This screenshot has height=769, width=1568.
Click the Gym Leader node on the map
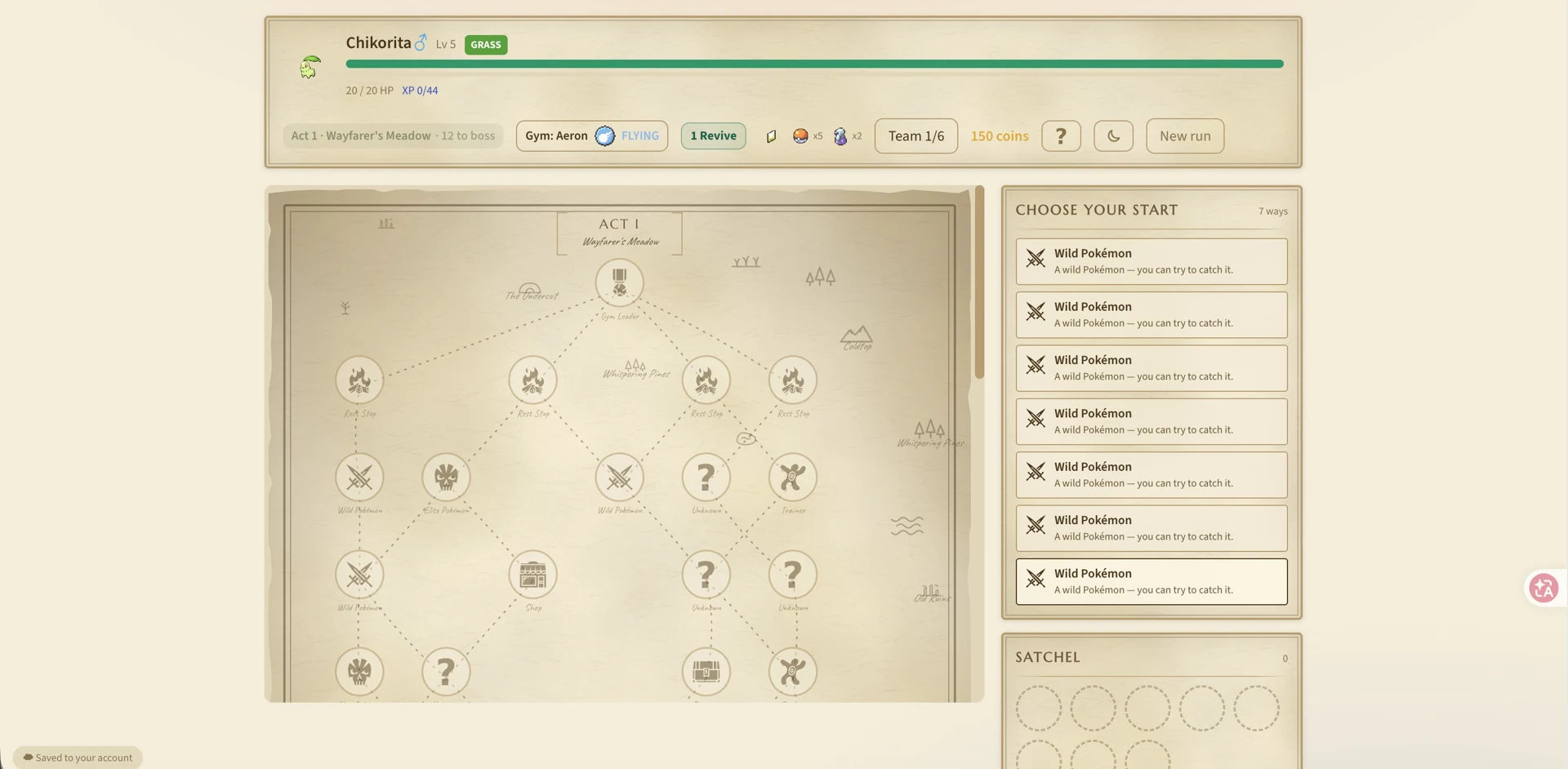(x=619, y=282)
